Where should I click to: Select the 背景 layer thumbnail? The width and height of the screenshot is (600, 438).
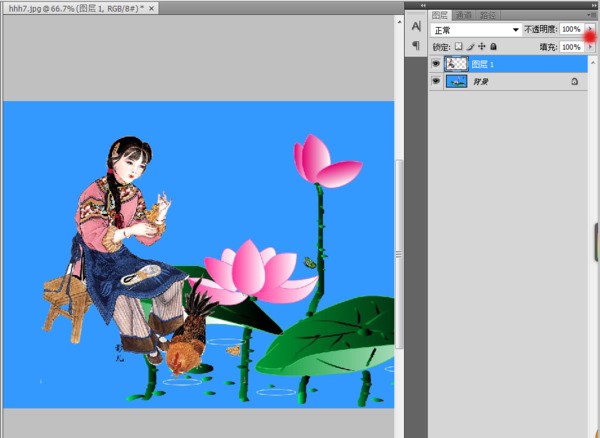pyautogui.click(x=456, y=81)
